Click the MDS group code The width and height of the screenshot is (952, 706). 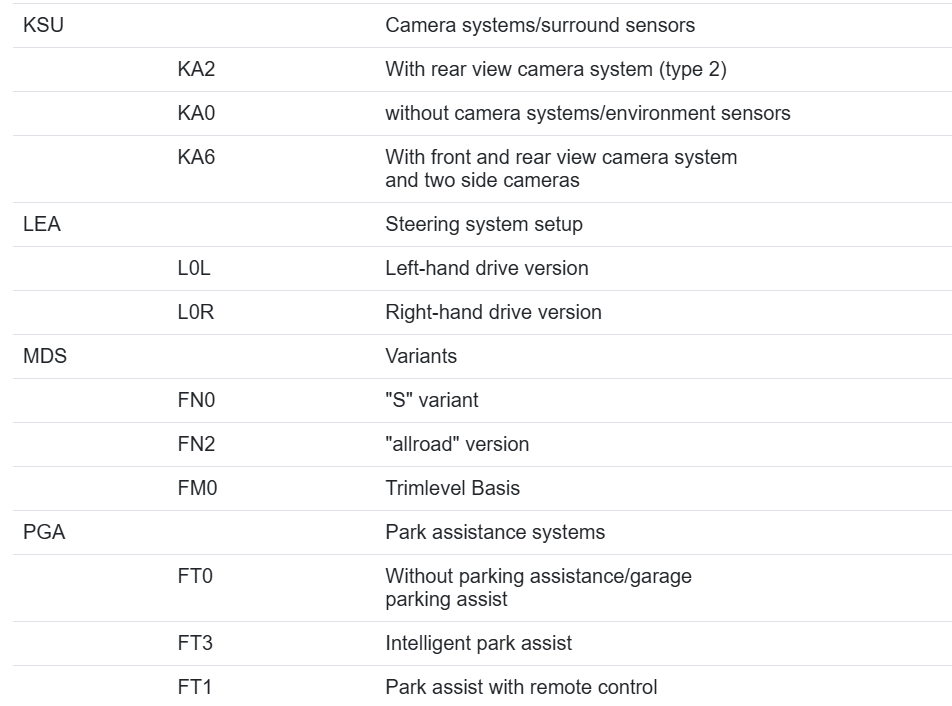45,356
